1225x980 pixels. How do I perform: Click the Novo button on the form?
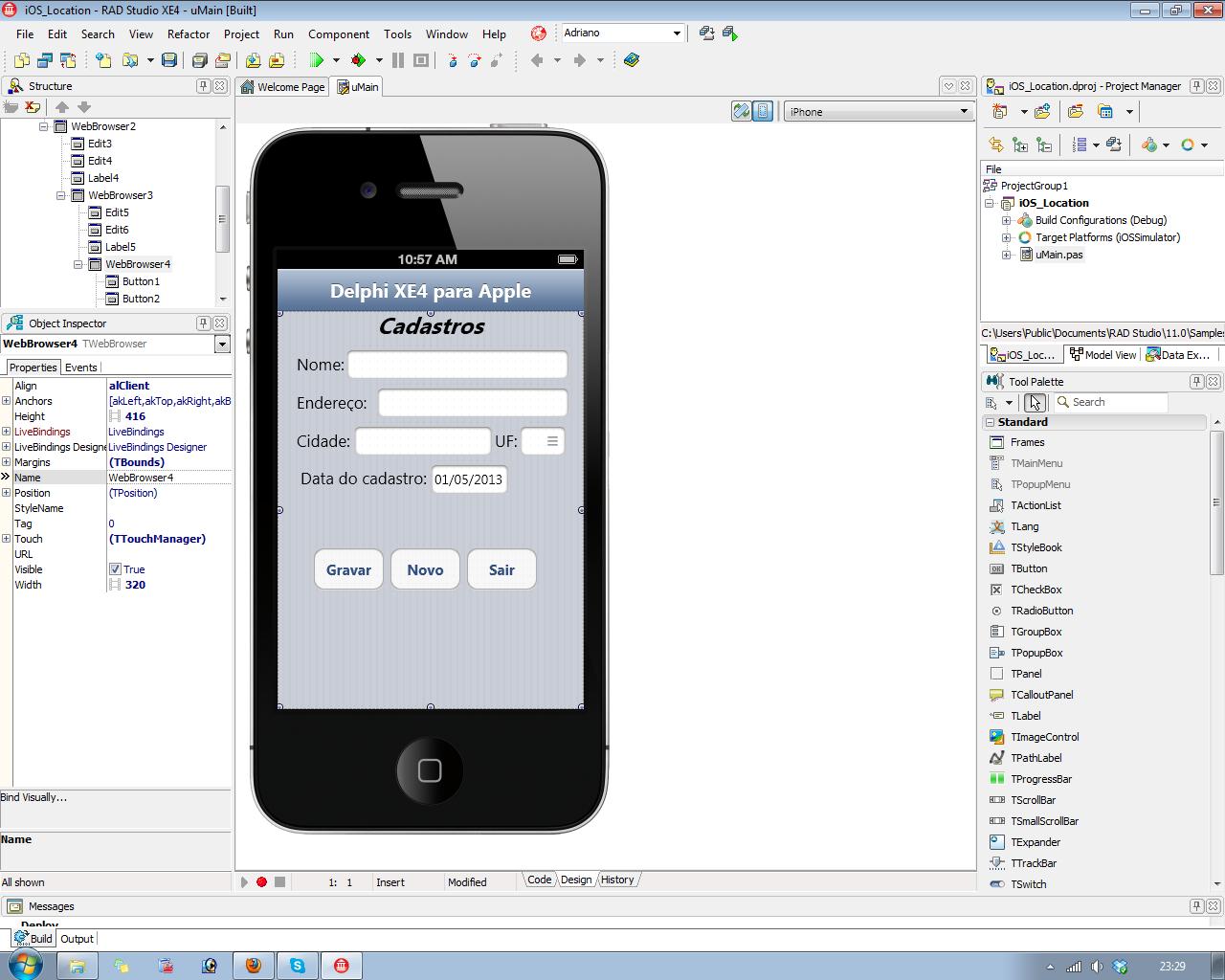click(425, 569)
